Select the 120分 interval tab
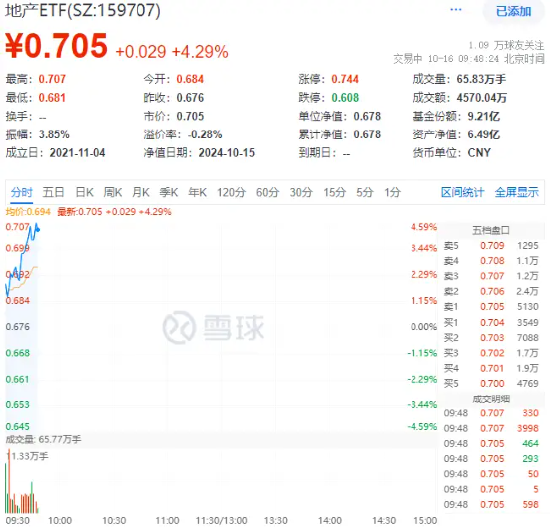The image size is (550, 528). (x=231, y=192)
